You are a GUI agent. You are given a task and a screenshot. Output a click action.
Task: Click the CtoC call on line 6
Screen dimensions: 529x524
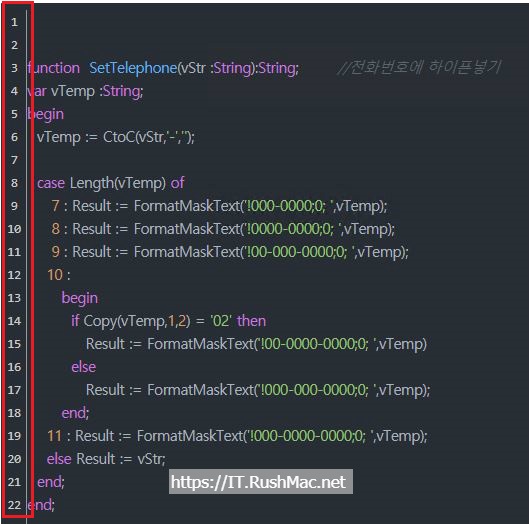pos(148,137)
